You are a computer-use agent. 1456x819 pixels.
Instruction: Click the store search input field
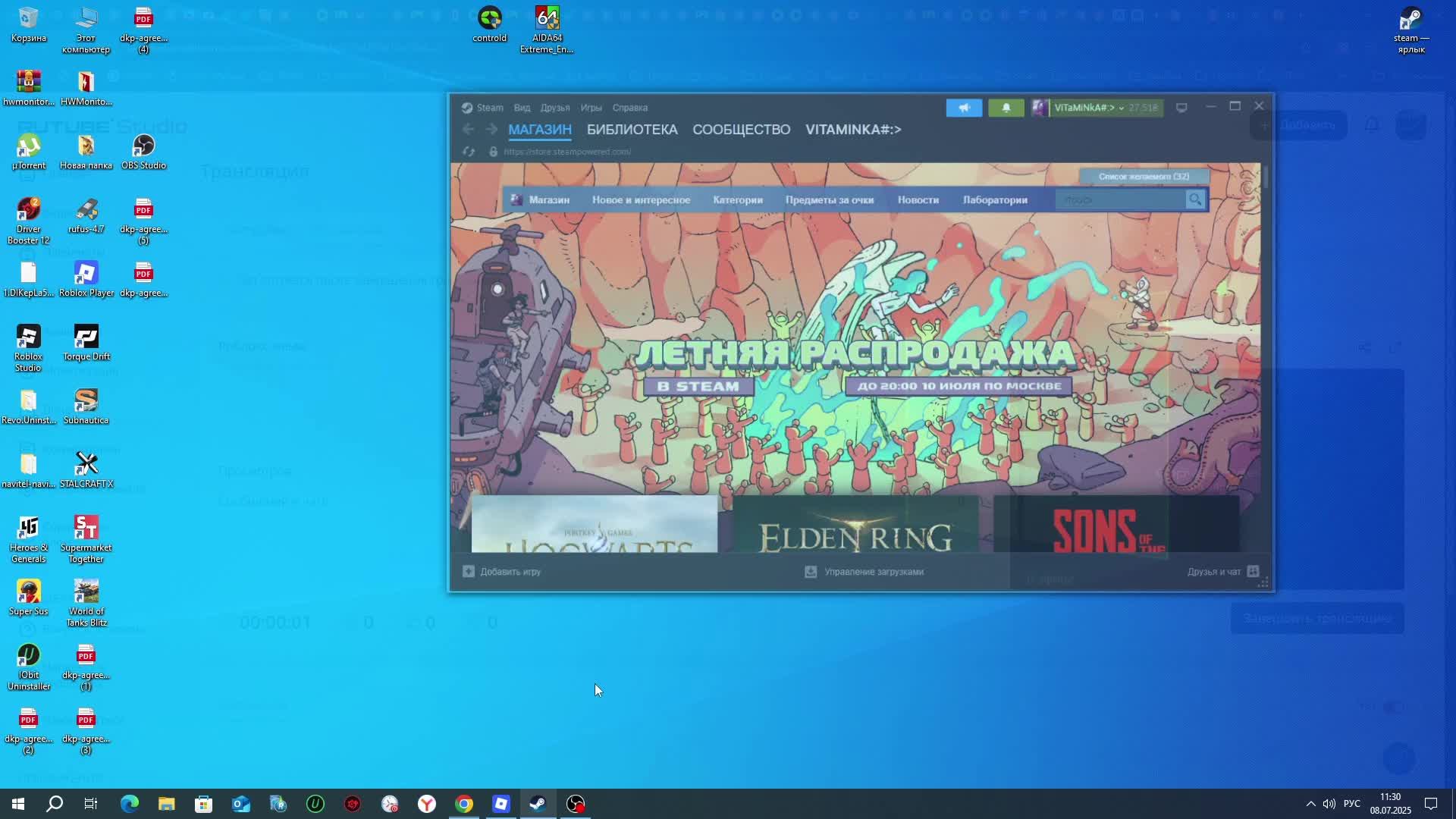click(1120, 200)
